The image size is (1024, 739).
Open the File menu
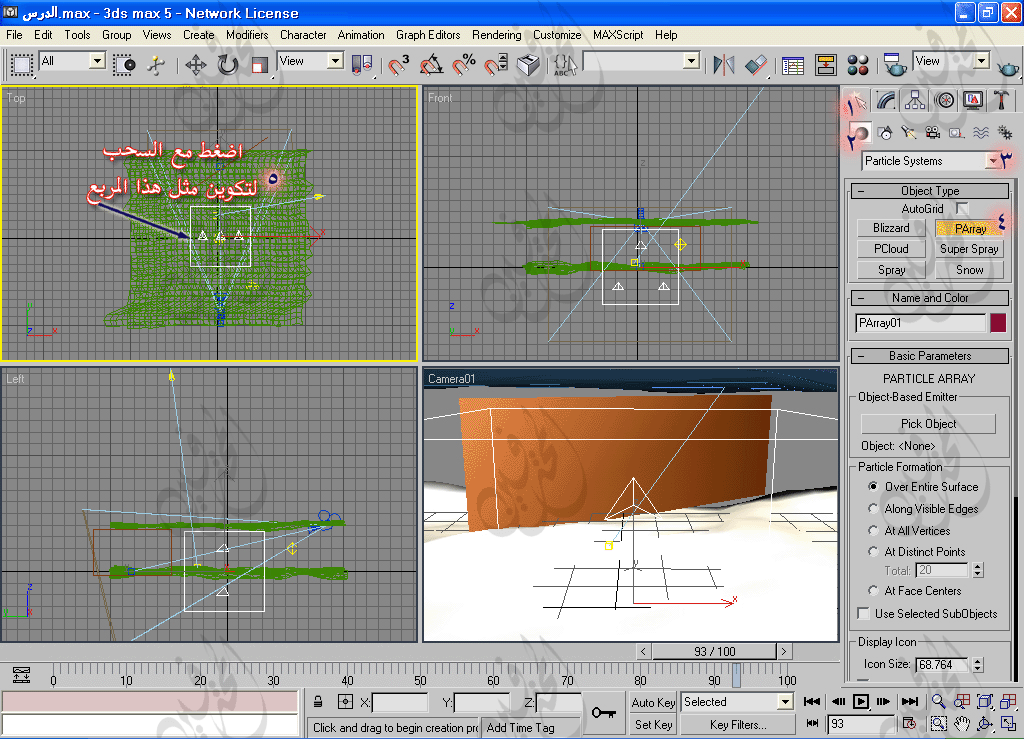coord(14,35)
